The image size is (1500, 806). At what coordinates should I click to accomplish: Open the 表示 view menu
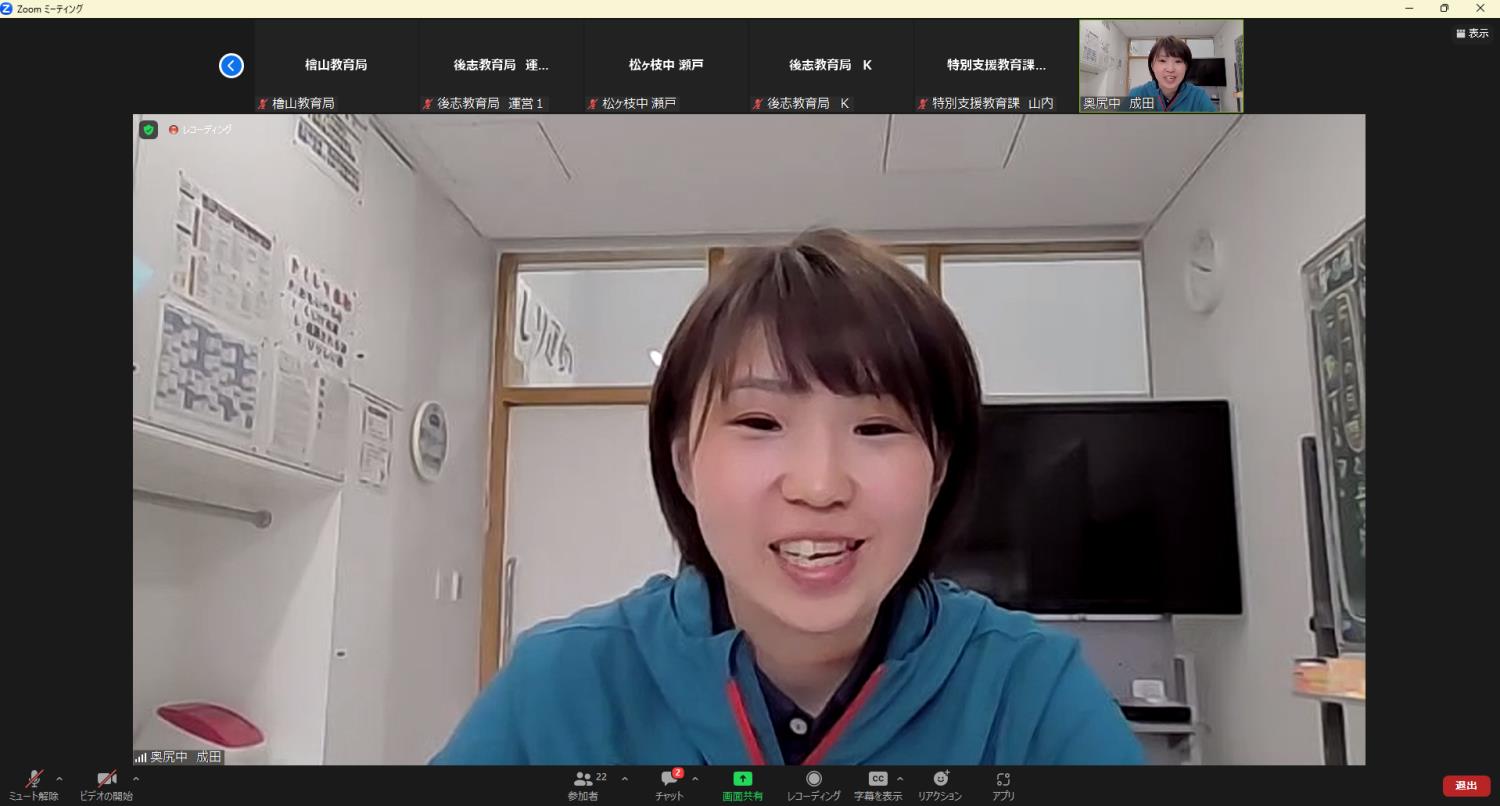point(1472,33)
